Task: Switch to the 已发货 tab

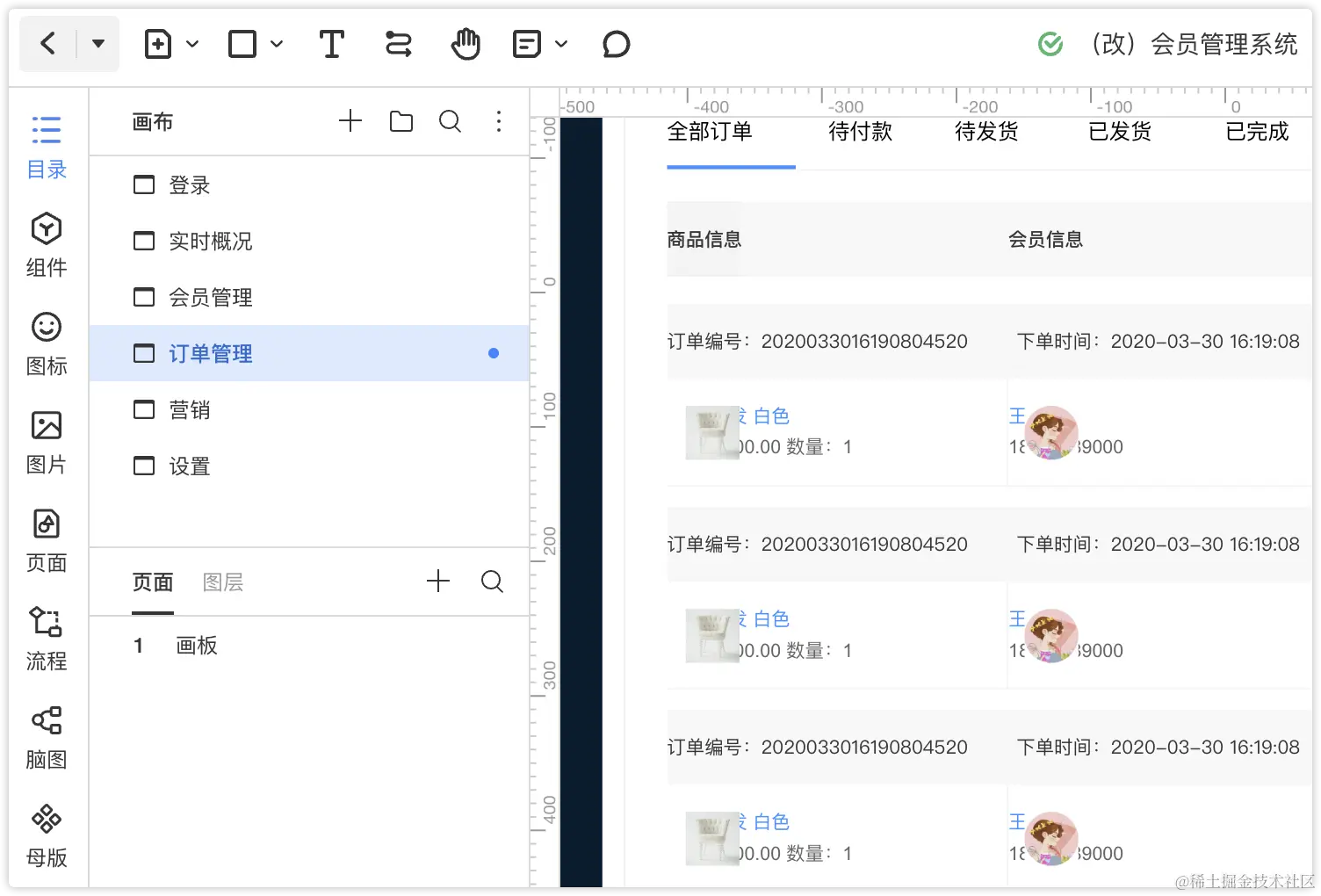Action: 1120,132
